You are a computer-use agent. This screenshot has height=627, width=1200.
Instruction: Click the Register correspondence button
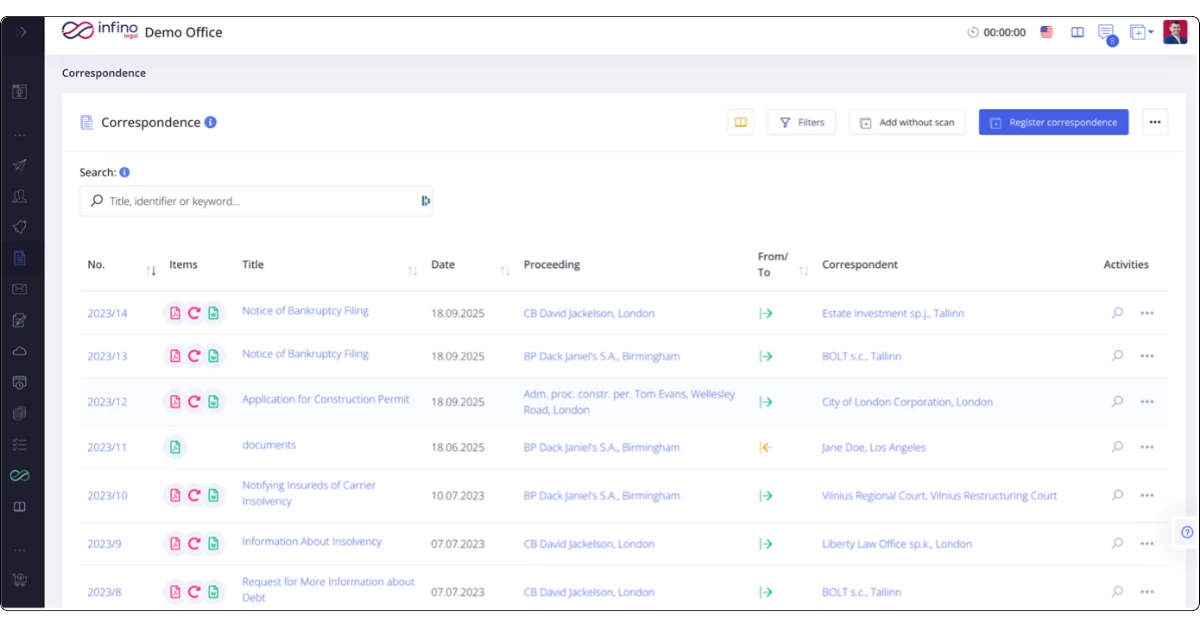[1053, 122]
